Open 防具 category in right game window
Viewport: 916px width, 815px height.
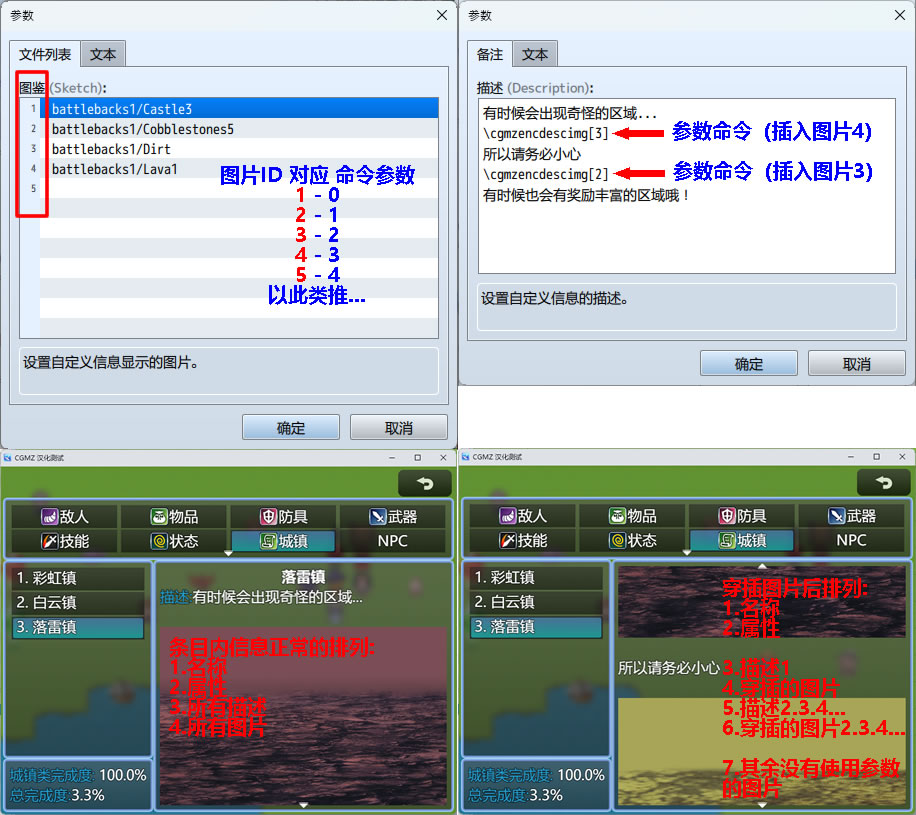click(x=742, y=516)
